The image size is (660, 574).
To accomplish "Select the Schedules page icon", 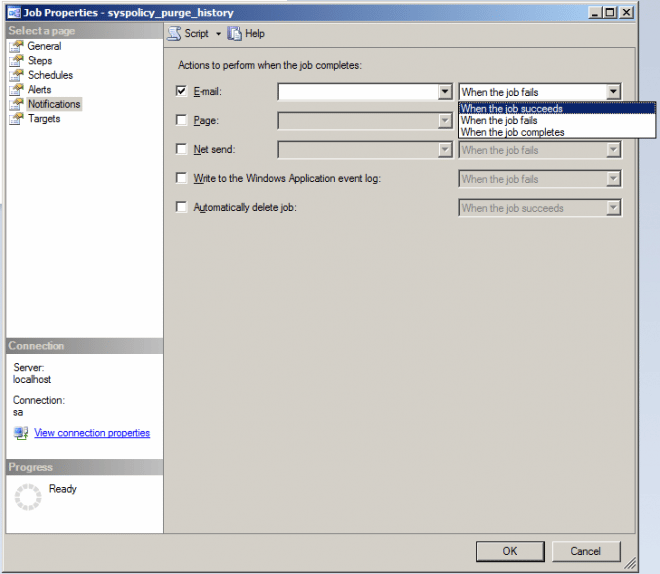I will [x=17, y=75].
